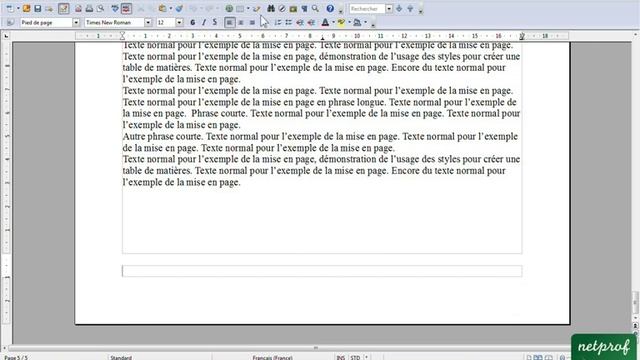This screenshot has width=640, height=360.
Task: Open the Gallery
Action: (293, 9)
